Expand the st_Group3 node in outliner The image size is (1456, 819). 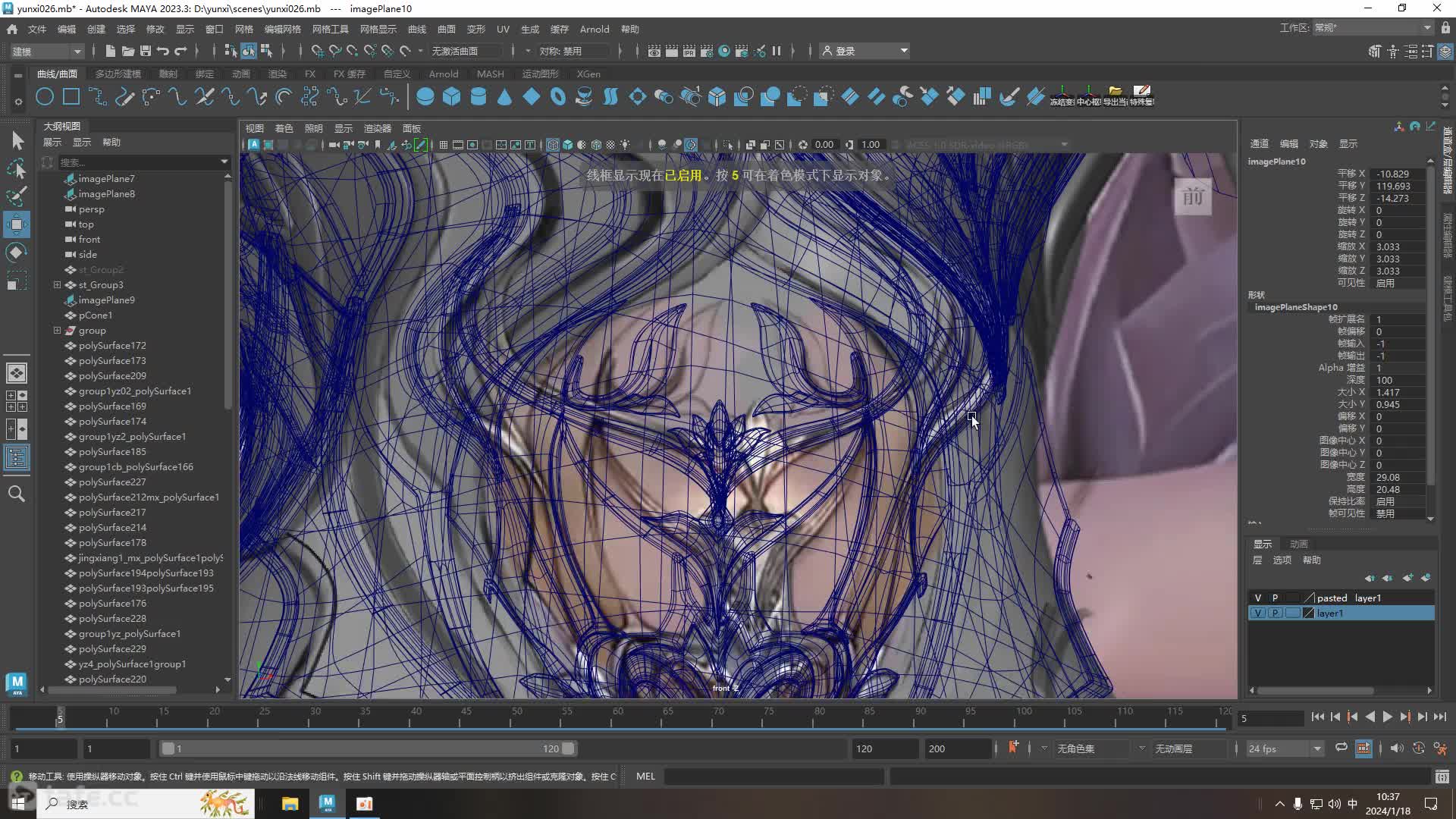click(x=57, y=285)
